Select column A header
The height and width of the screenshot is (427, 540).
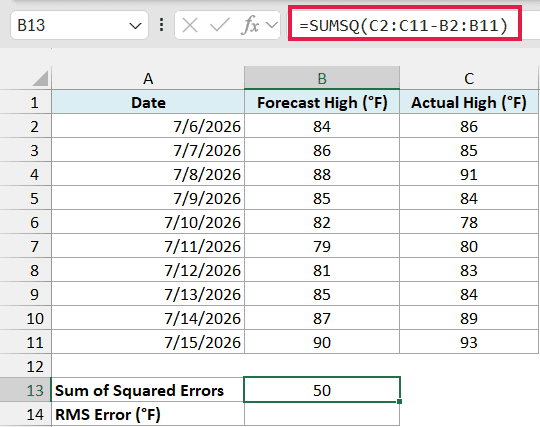[148, 78]
